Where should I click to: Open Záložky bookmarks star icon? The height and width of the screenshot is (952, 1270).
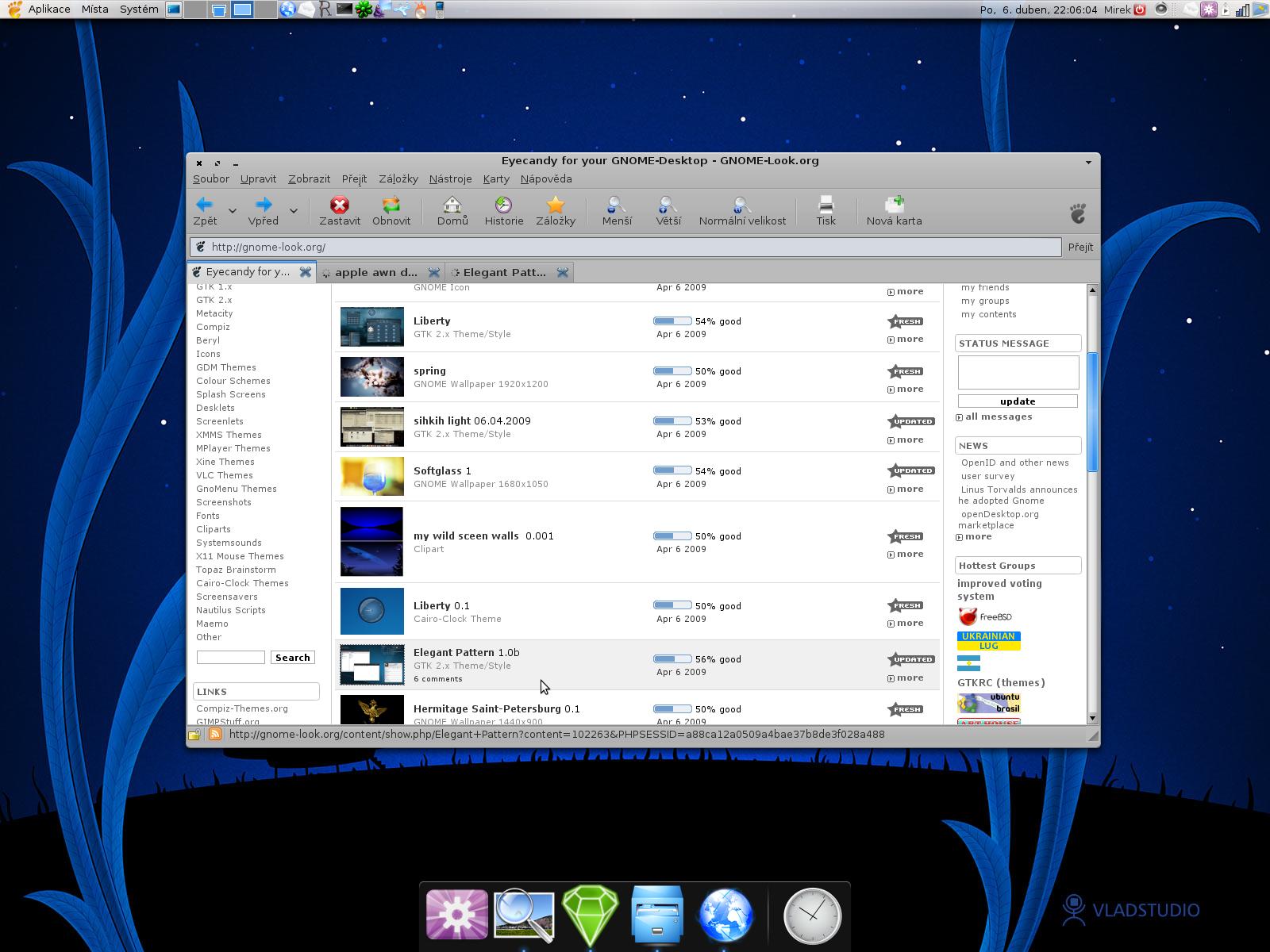(556, 211)
